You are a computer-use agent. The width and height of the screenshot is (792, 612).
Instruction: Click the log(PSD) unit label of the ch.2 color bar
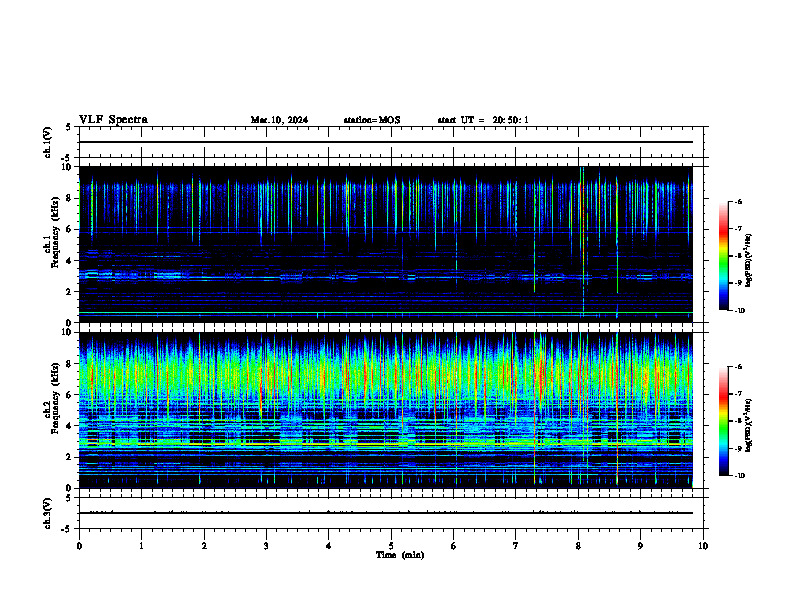(x=750, y=425)
